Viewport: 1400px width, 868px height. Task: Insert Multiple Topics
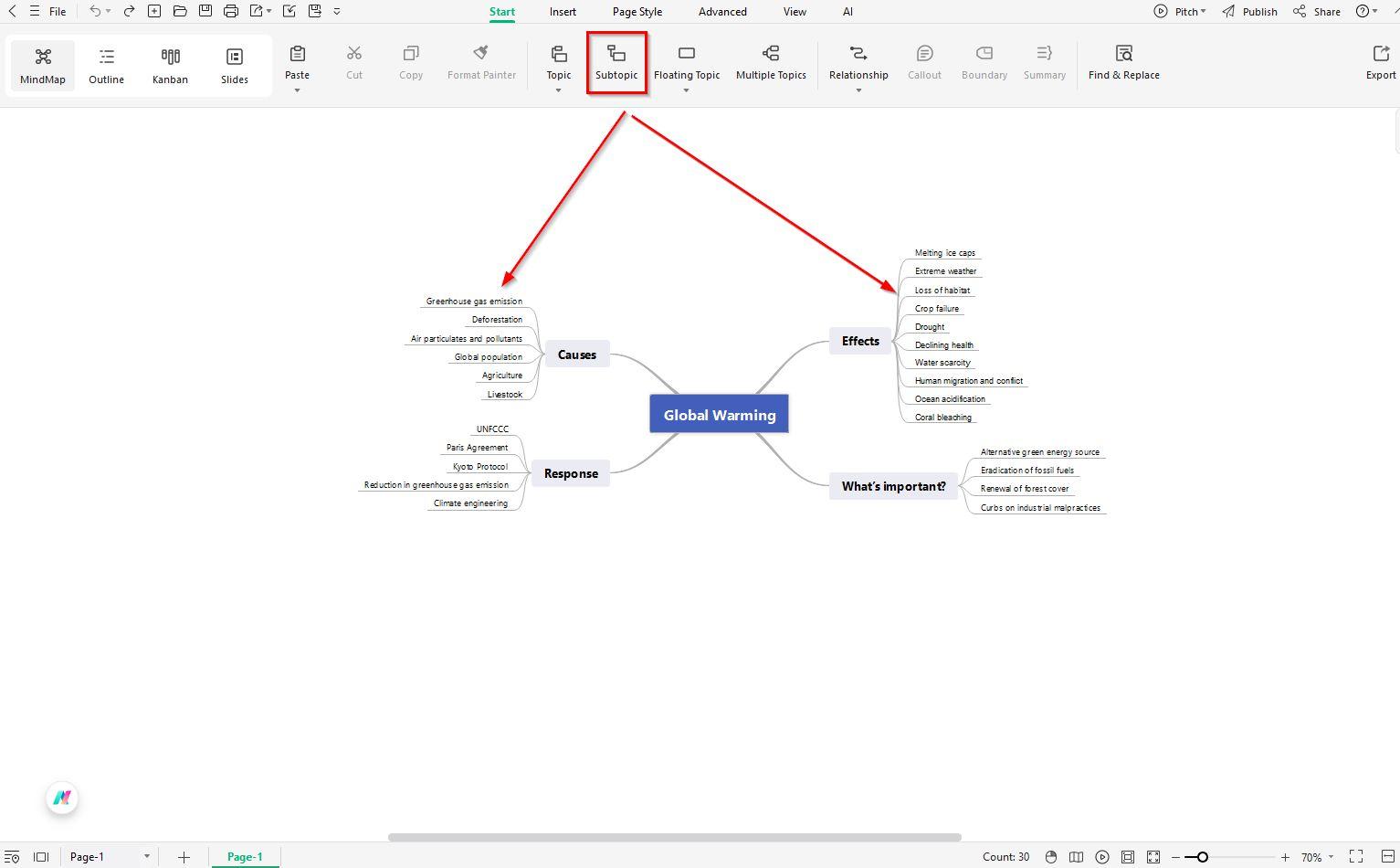[x=771, y=62]
